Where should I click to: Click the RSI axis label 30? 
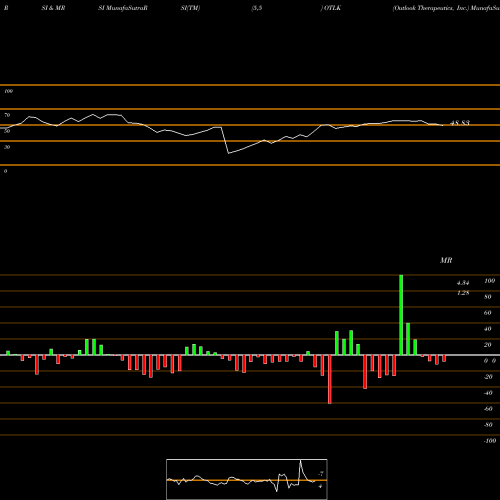(x=7, y=147)
